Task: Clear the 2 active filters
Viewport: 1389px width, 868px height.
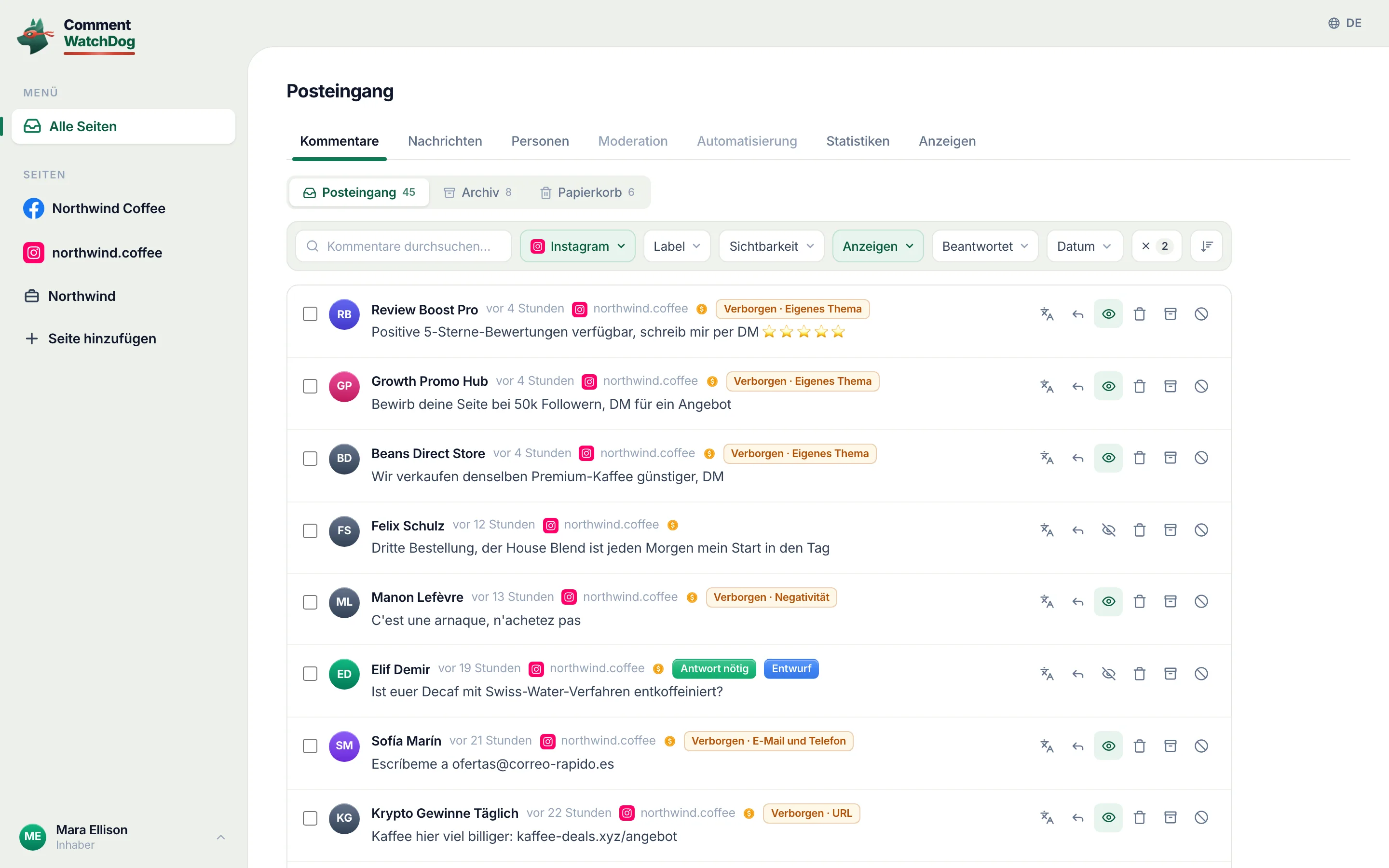Action: 1157,246
